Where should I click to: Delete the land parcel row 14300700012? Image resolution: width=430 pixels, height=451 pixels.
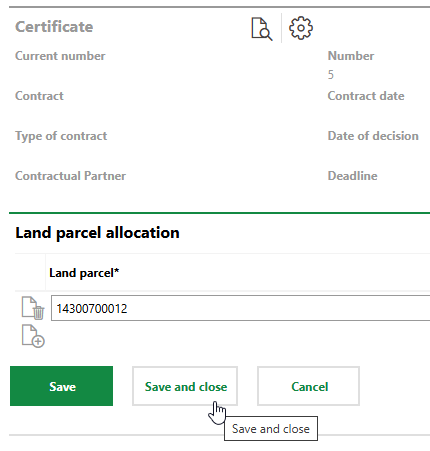pyautogui.click(x=33, y=308)
